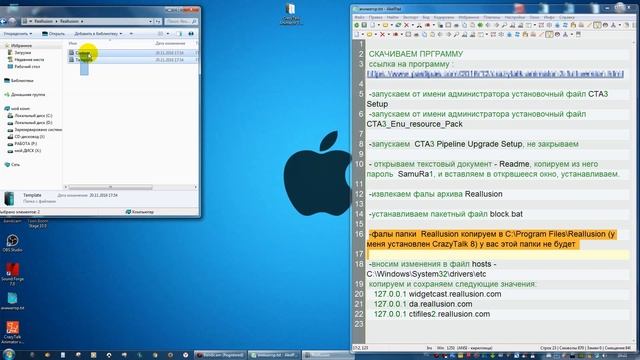Click the Explorer address bar path
640x360 pixels.
(84, 21)
